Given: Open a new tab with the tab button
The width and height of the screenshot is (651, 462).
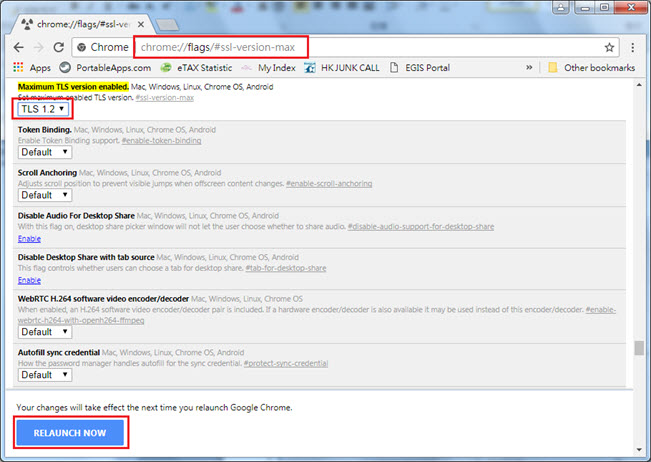Looking at the screenshot, I should click(167, 25).
